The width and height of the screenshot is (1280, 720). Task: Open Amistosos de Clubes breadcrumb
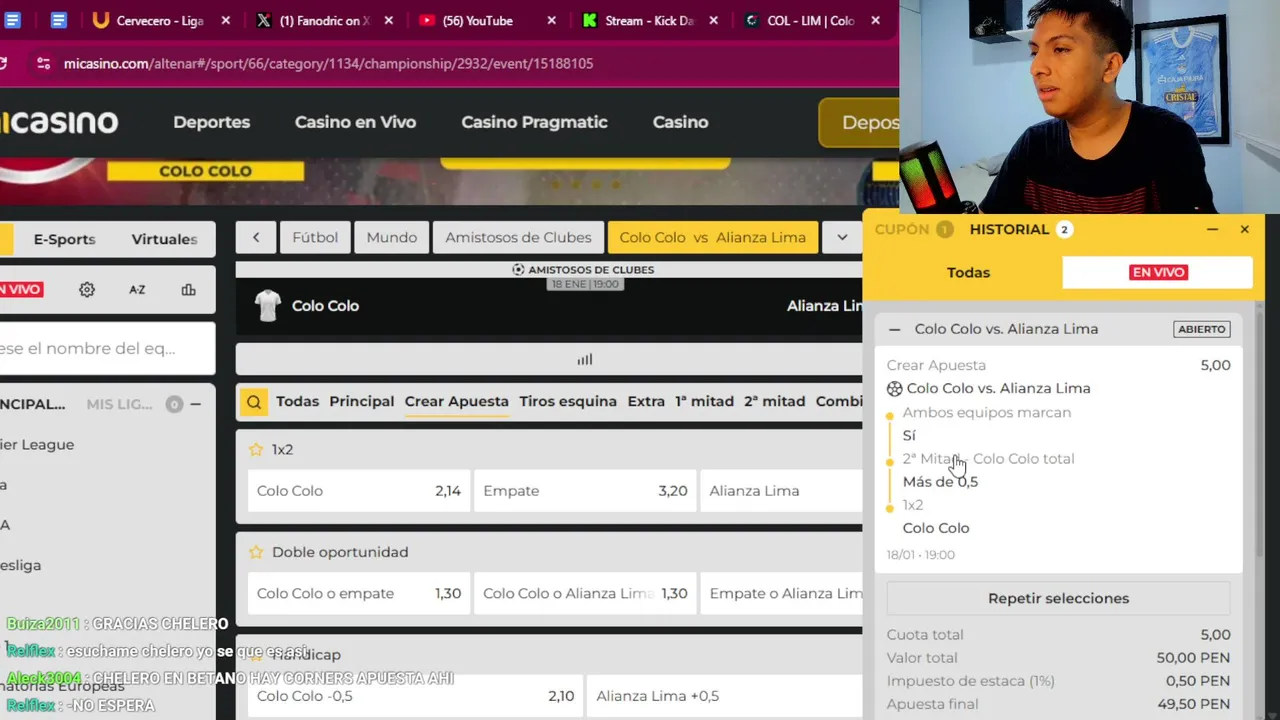(x=518, y=237)
